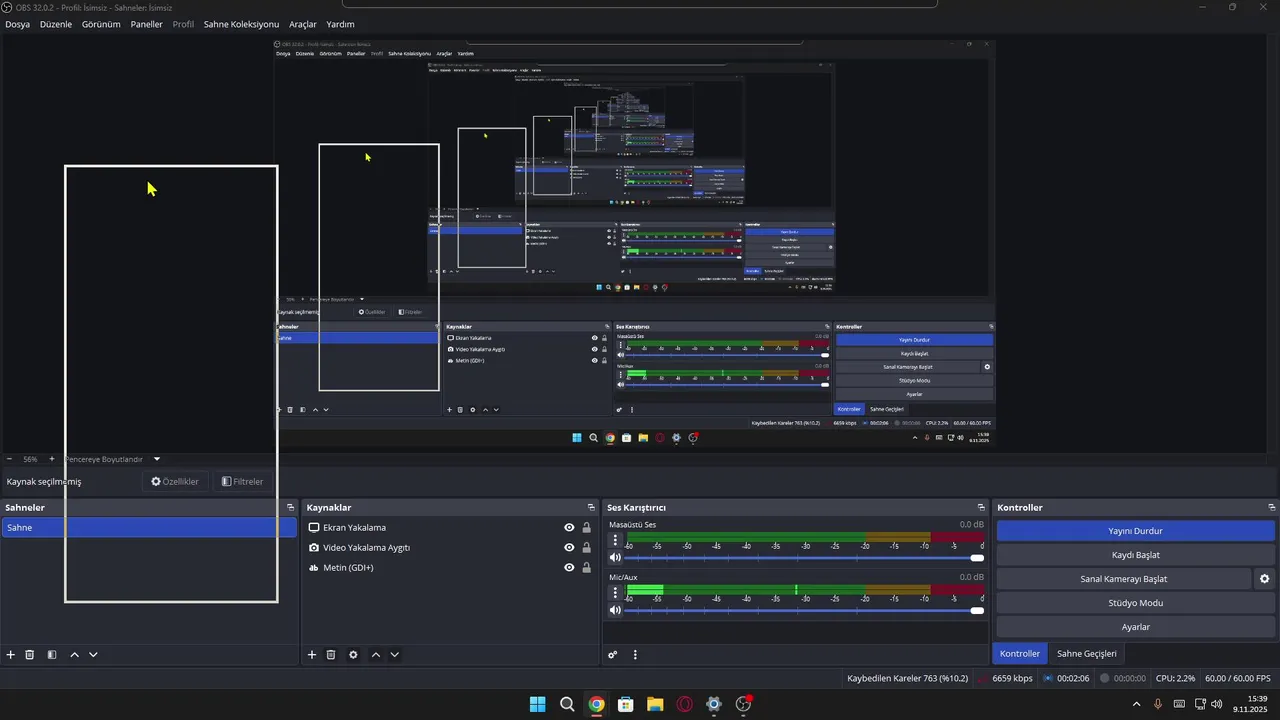Open source properties gear in Kaynaklar toolbar
The image size is (1280, 720).
coord(353,655)
